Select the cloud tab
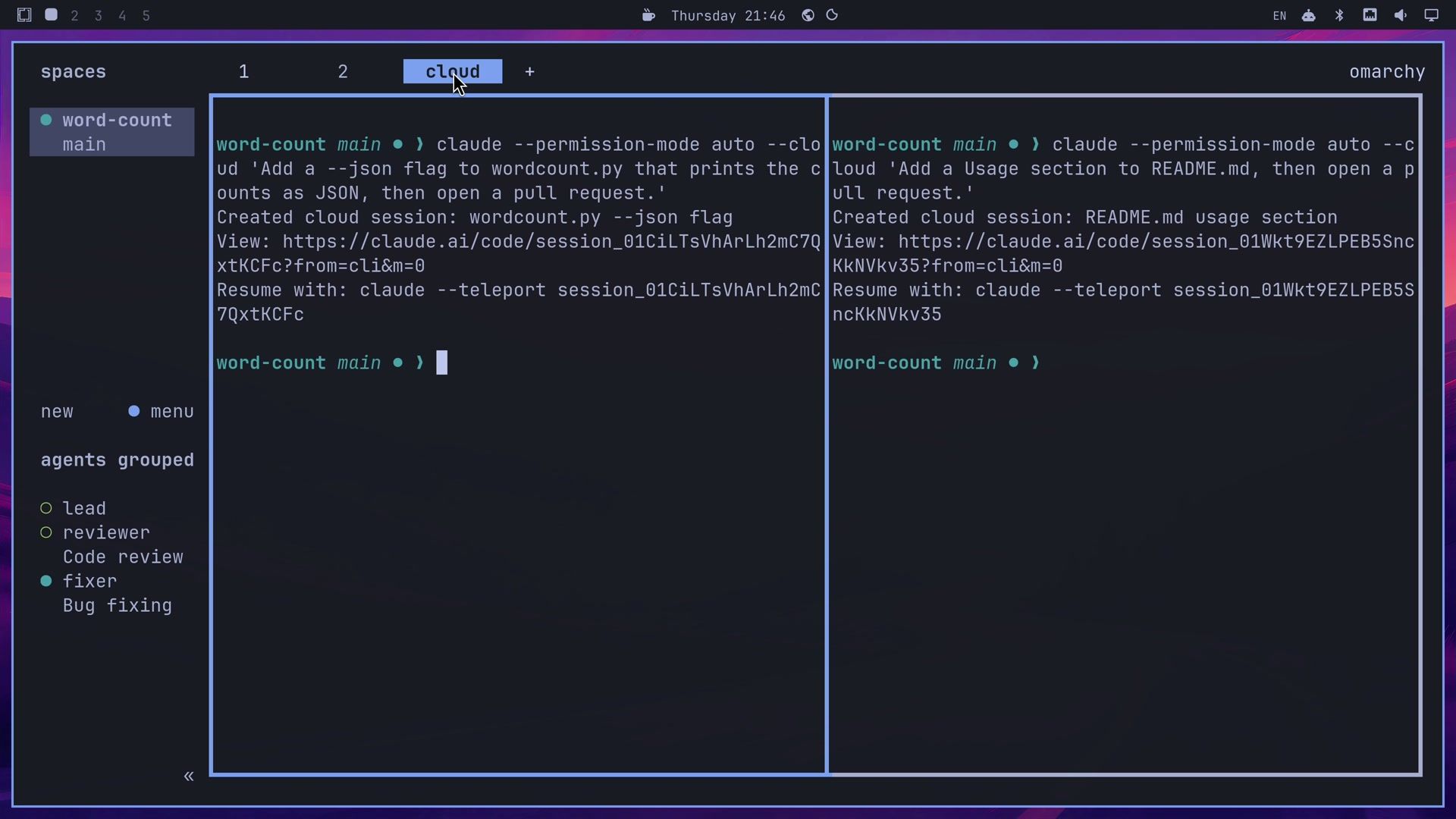The width and height of the screenshot is (1456, 819). click(x=453, y=71)
